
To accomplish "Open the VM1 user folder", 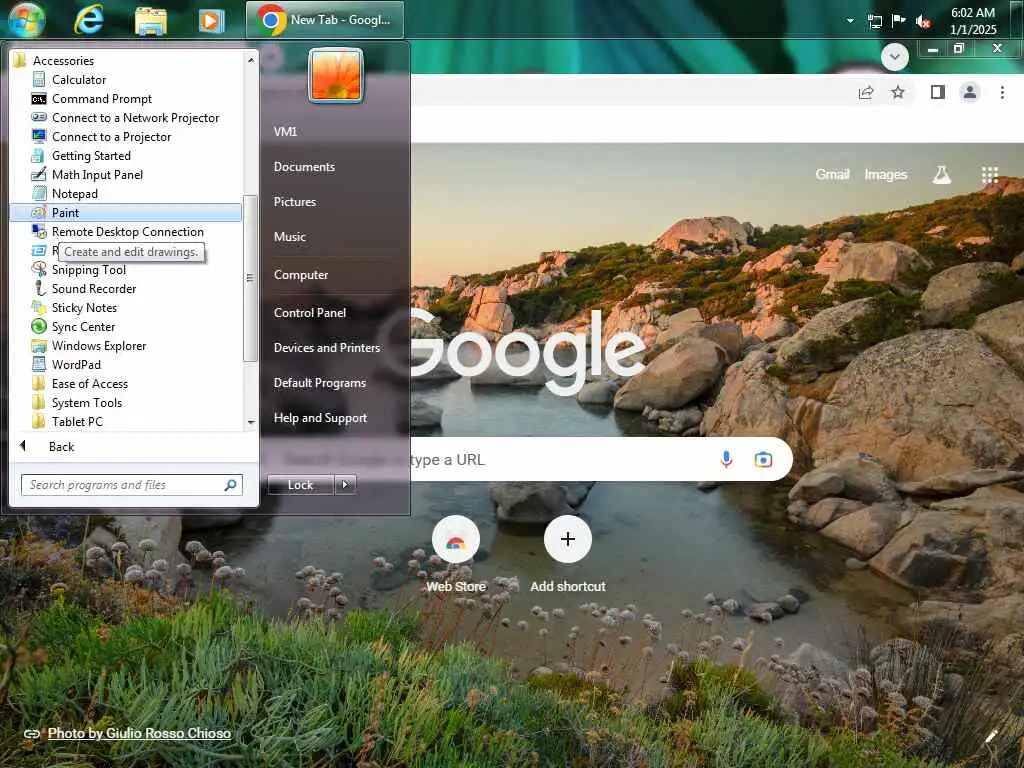I will click(285, 131).
